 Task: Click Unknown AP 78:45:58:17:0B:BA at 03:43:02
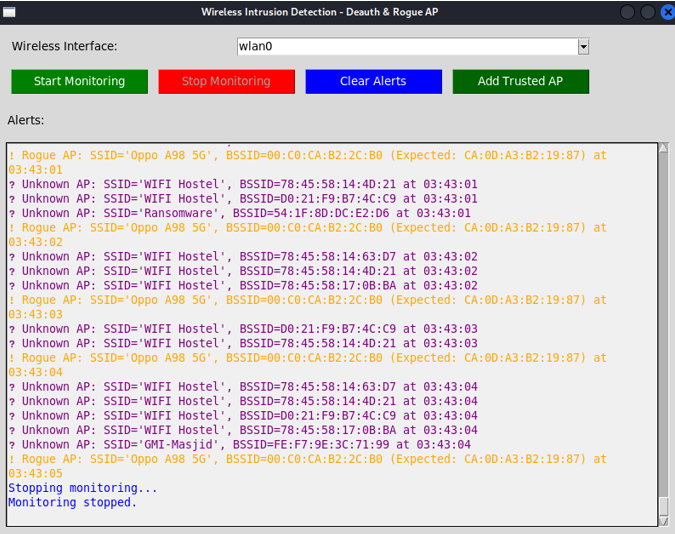click(243, 286)
